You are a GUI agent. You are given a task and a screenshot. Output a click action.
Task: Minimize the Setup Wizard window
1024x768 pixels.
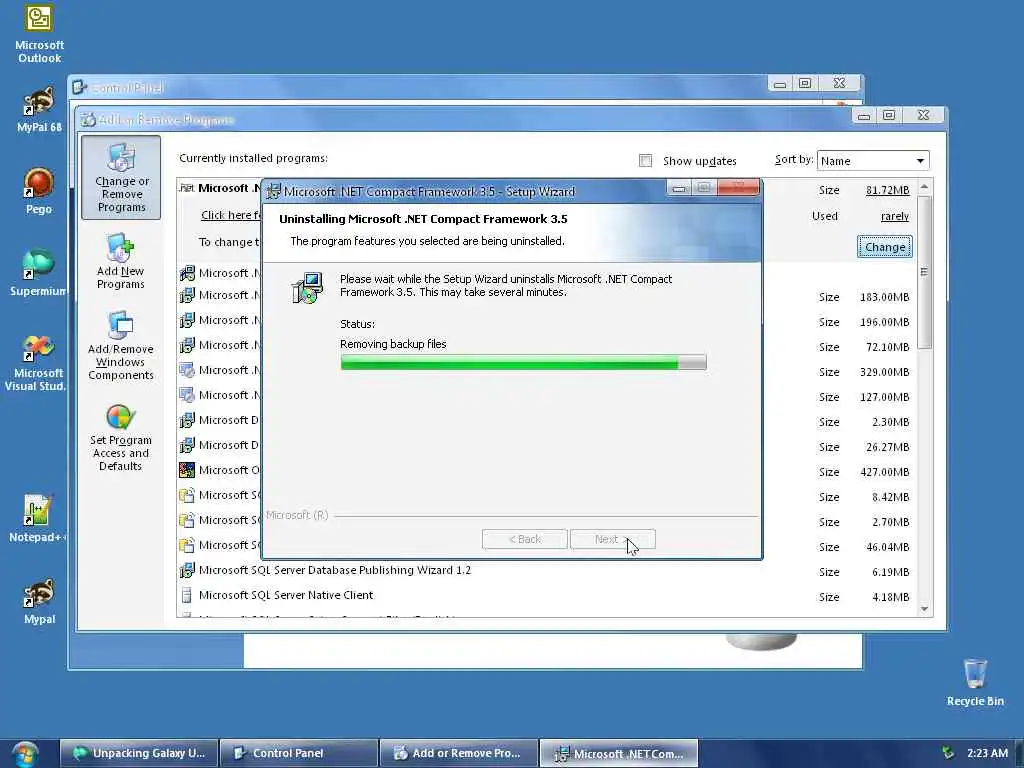click(679, 188)
